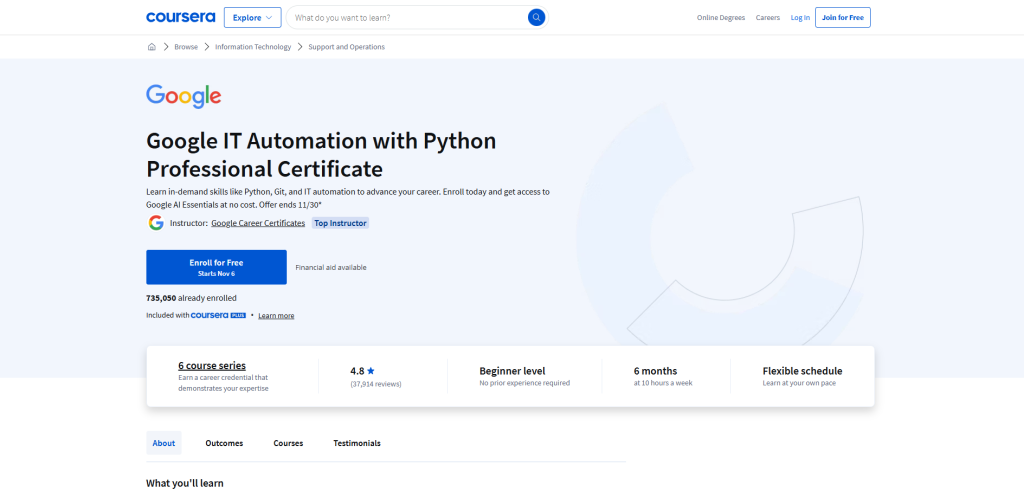1024x497 pixels.
Task: Click the 4.8 star rating
Action: [x=362, y=371]
